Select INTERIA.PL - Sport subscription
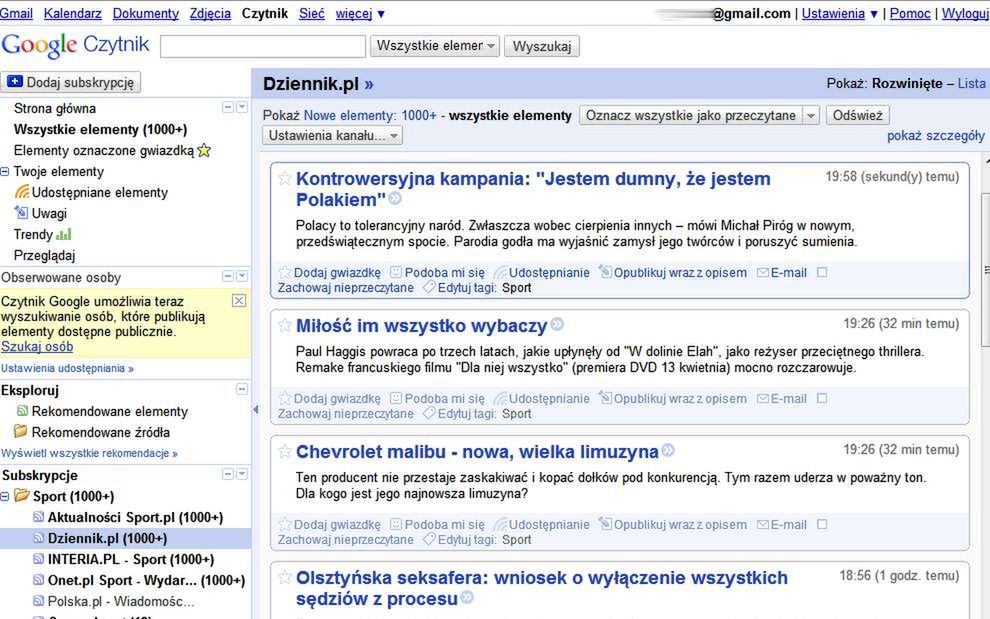Image resolution: width=990 pixels, height=619 pixels. pyautogui.click(x=131, y=560)
